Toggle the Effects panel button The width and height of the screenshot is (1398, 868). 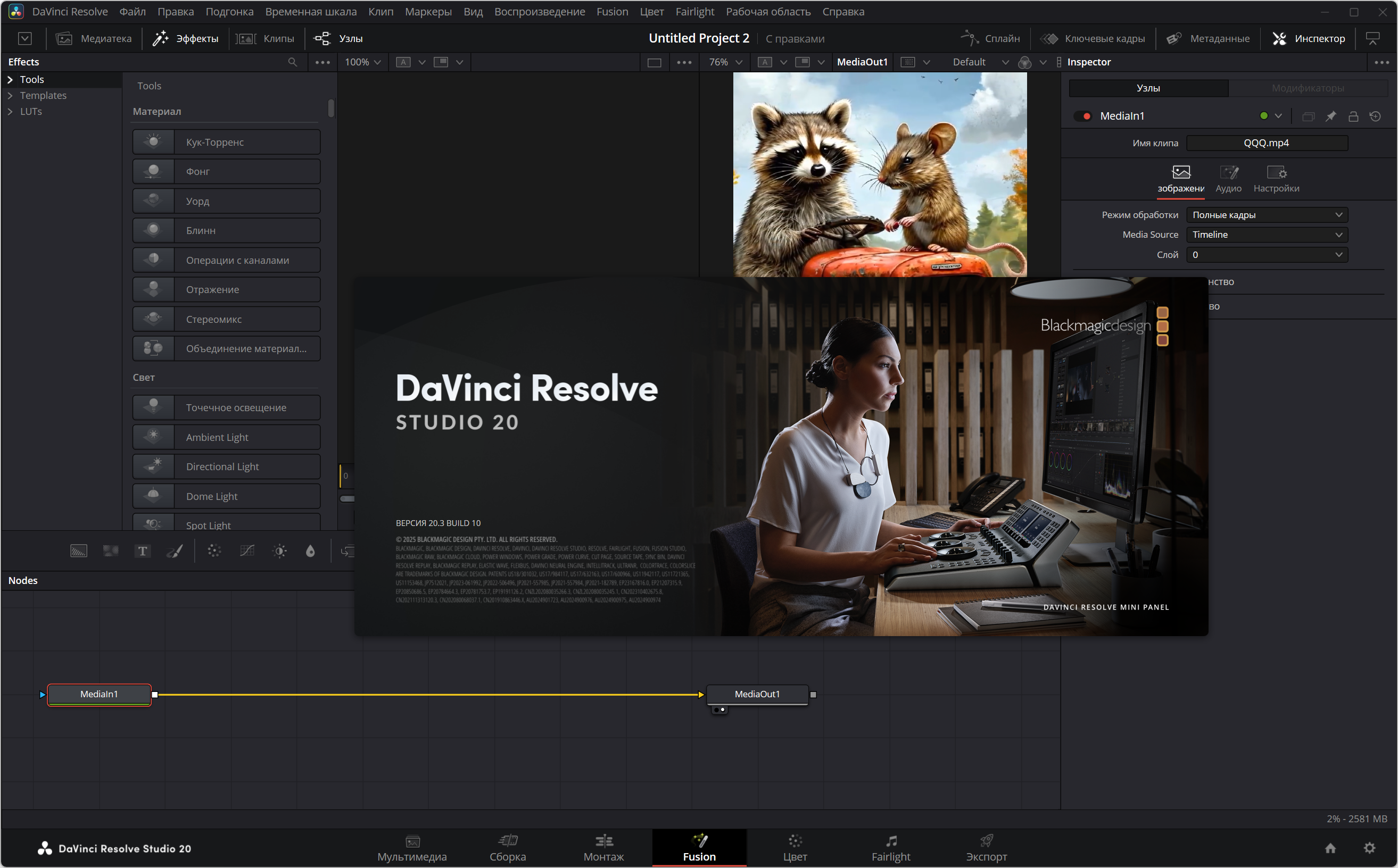click(x=185, y=38)
